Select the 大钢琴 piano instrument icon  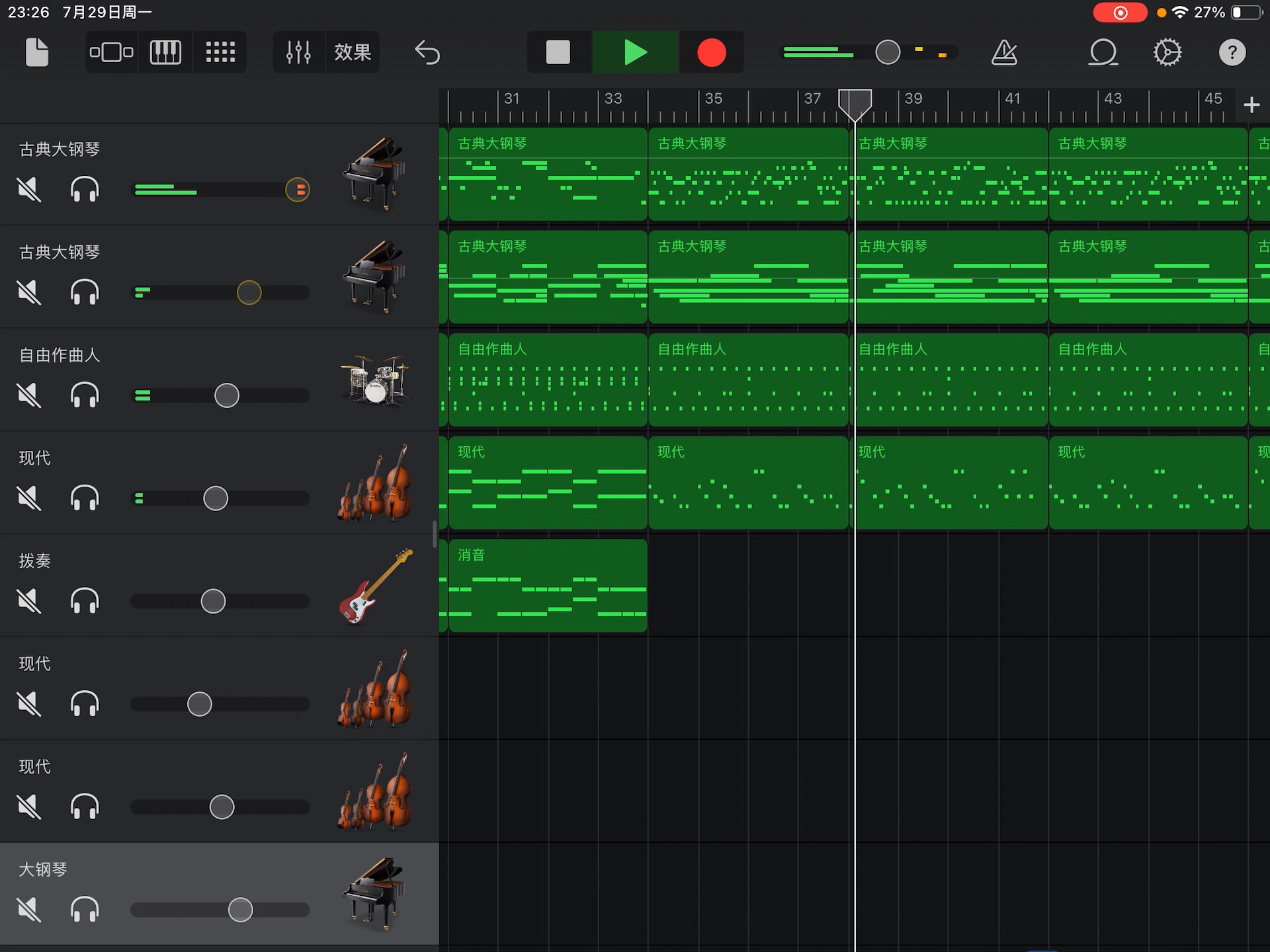pyautogui.click(x=374, y=894)
